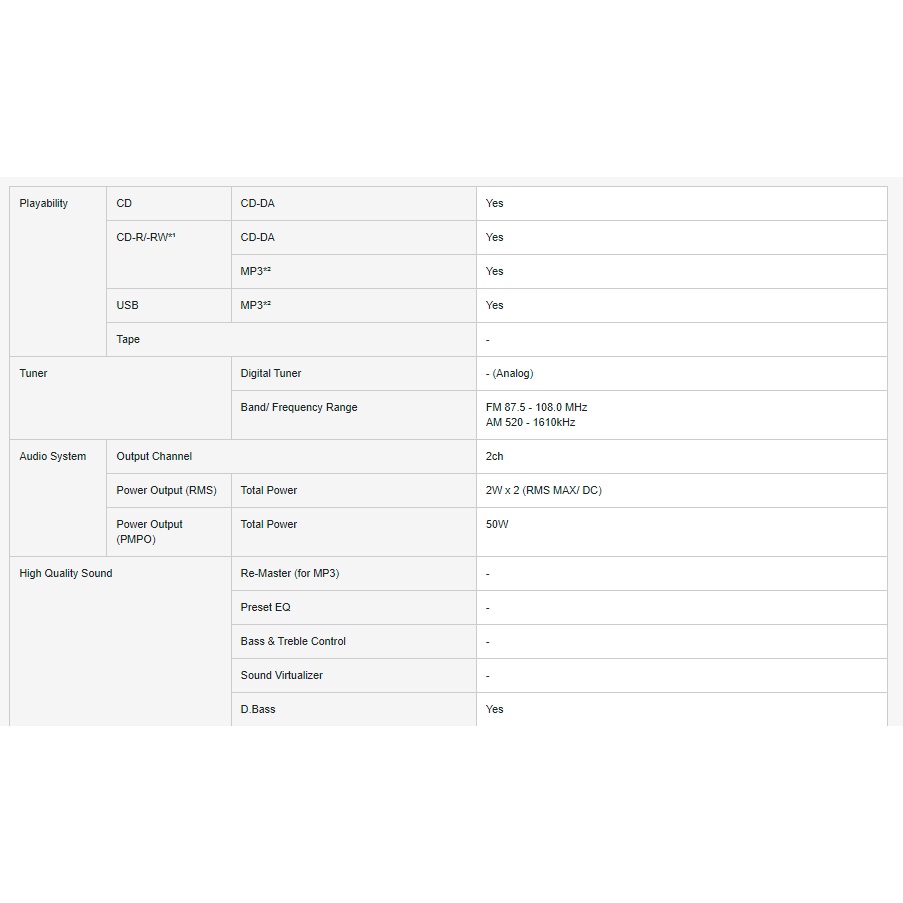Click the Band/ Frequency Range label
The image size is (903, 903).
pos(299,408)
